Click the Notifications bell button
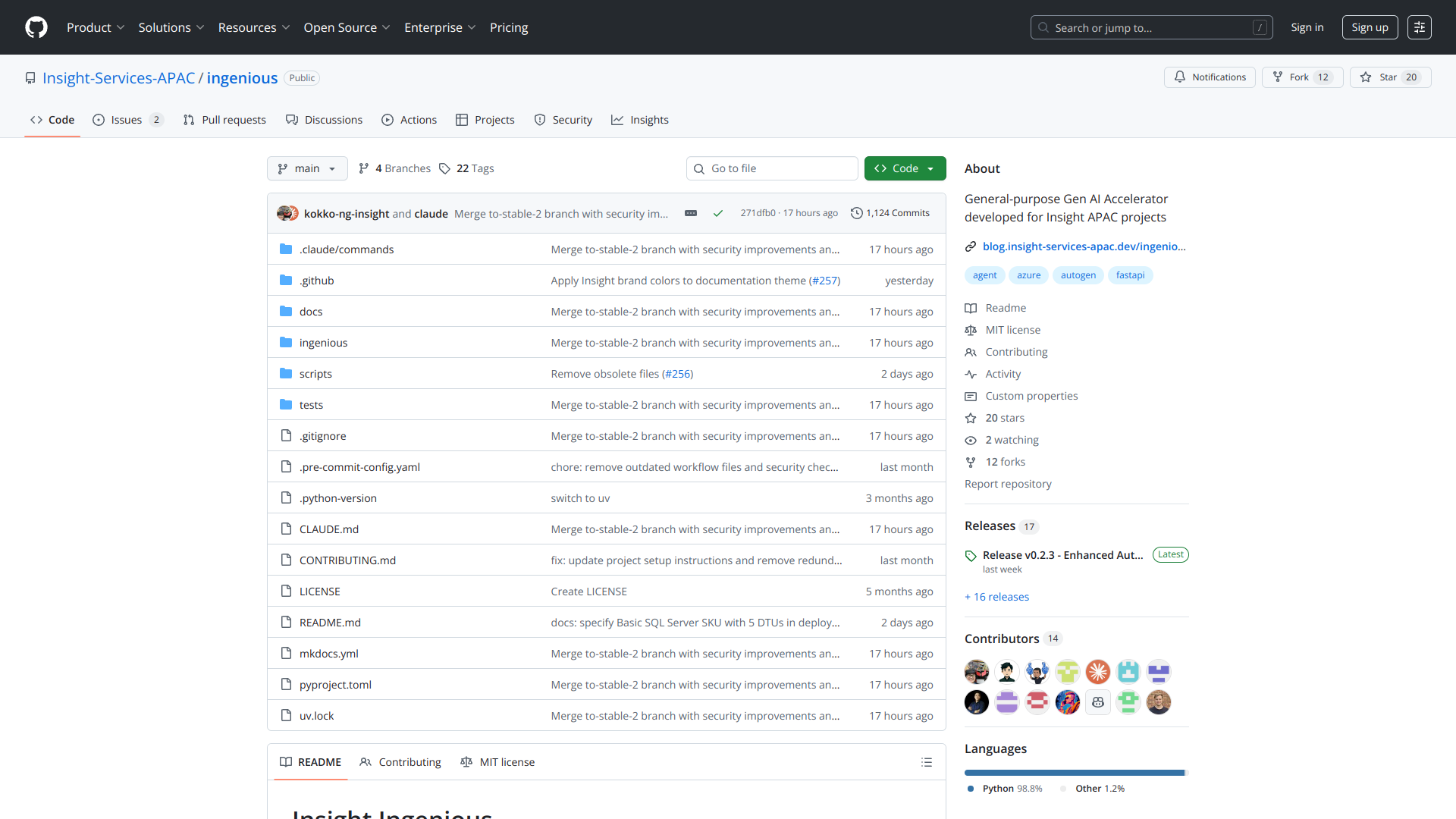The width and height of the screenshot is (1456, 819). [x=1210, y=77]
